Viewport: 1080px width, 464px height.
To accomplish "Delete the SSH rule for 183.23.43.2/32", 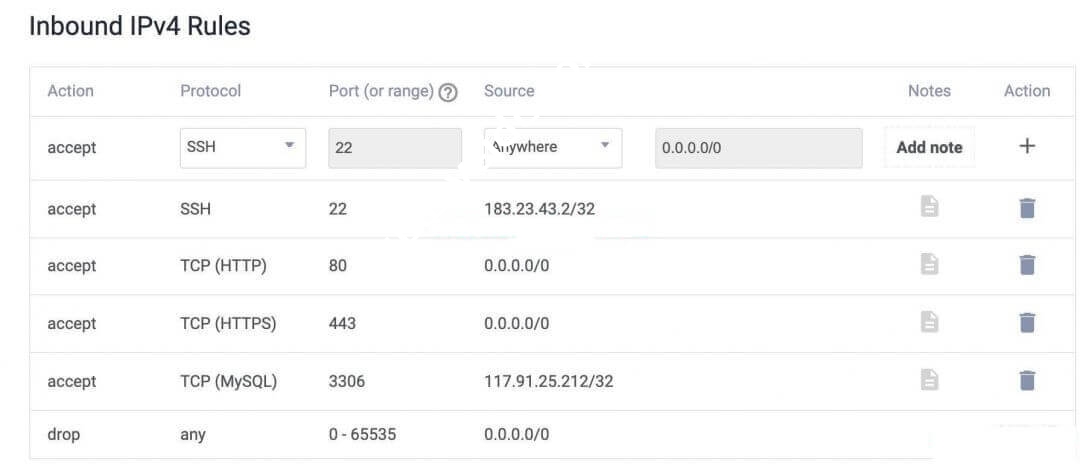I will coord(1026,208).
